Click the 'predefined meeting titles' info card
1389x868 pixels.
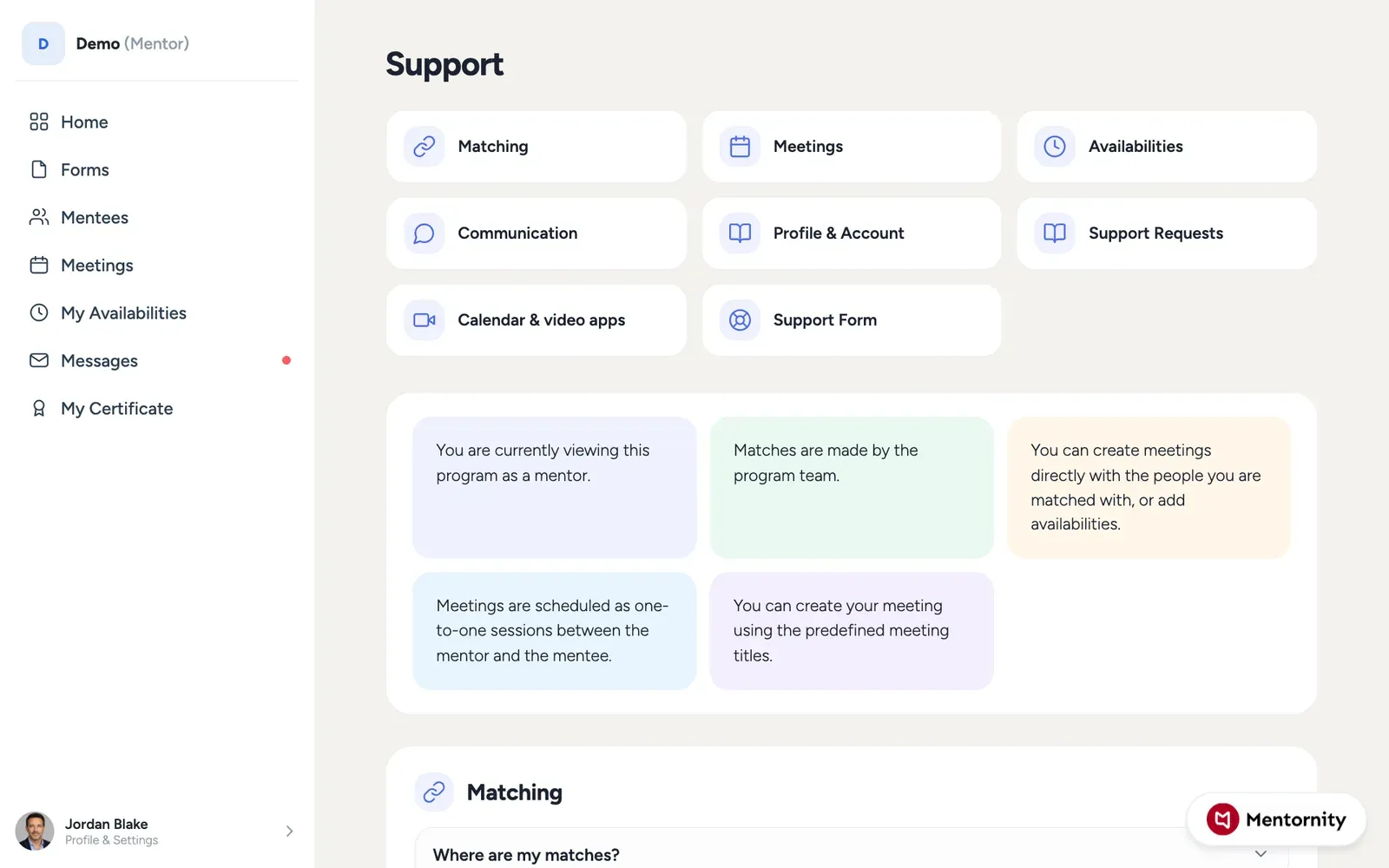click(x=852, y=631)
